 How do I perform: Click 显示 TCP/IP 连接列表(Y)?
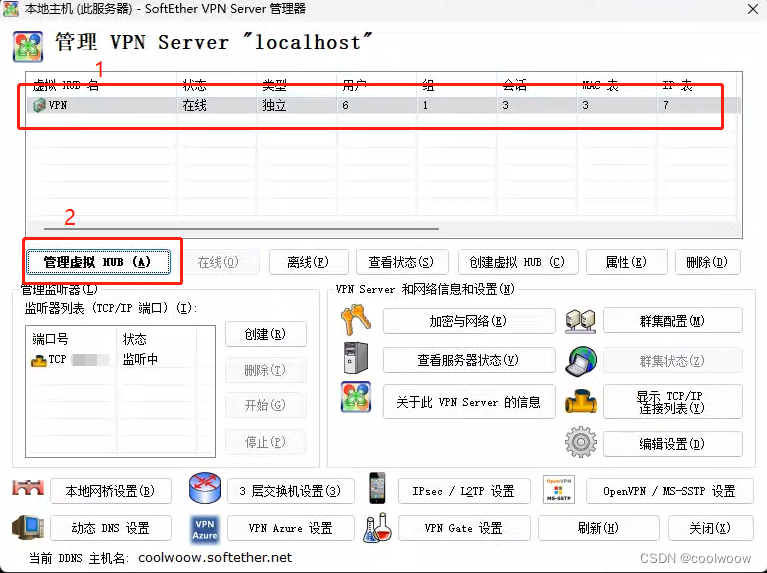[x=673, y=402]
